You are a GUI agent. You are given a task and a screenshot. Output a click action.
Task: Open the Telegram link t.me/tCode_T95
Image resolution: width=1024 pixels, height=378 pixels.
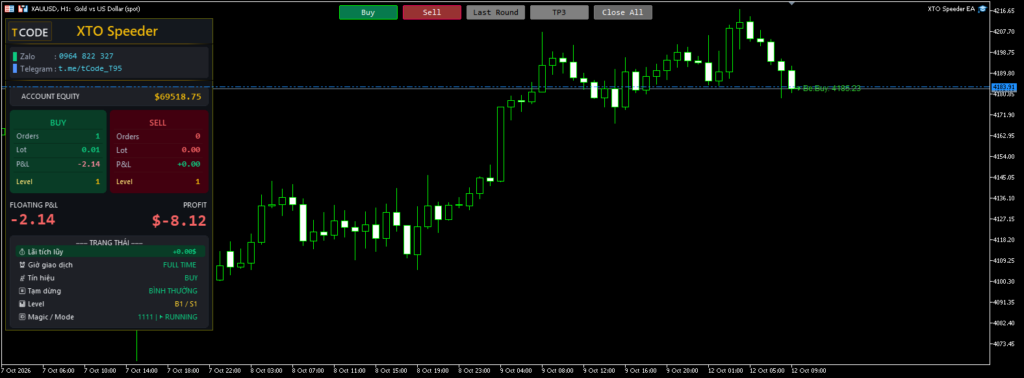point(90,68)
